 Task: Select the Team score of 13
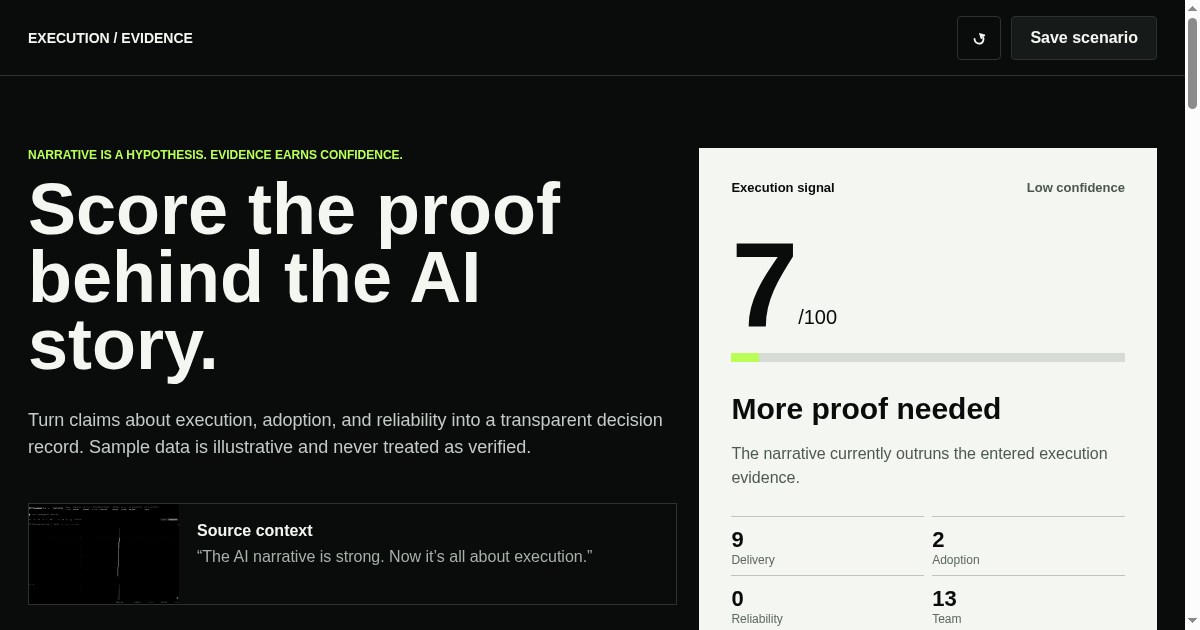click(944, 599)
